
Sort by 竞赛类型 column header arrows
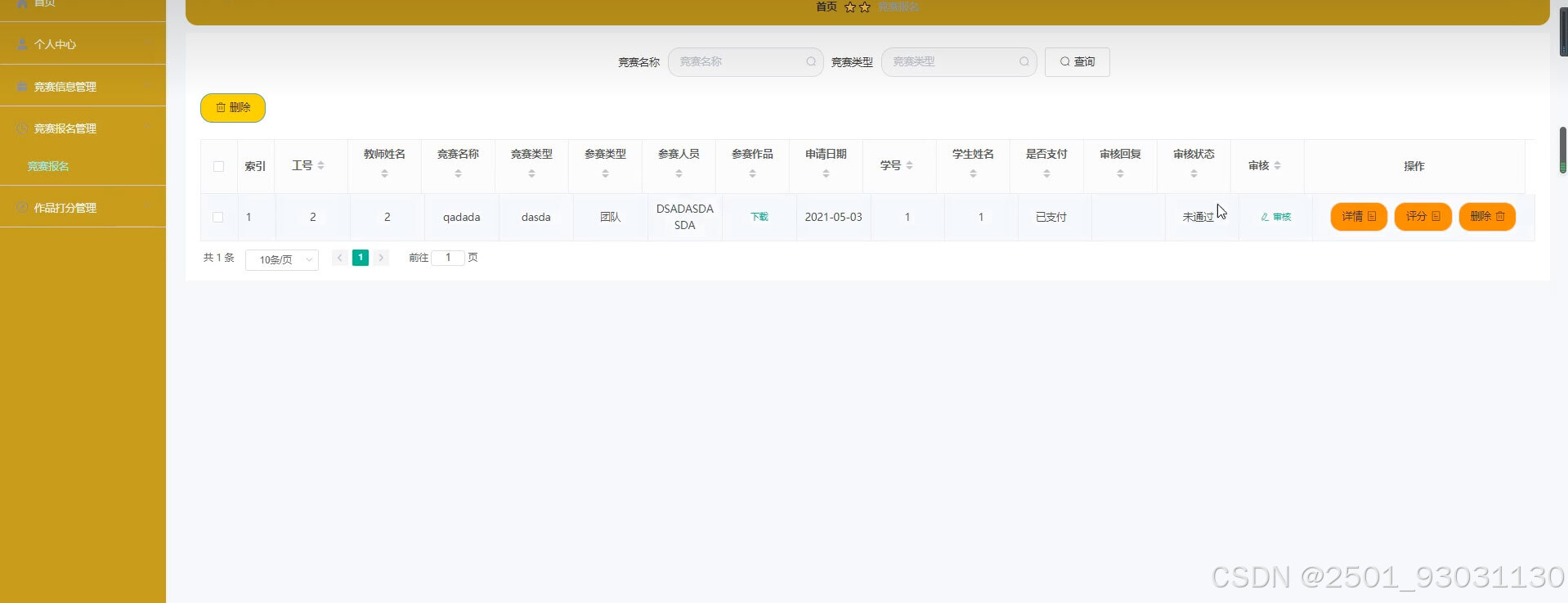531,173
